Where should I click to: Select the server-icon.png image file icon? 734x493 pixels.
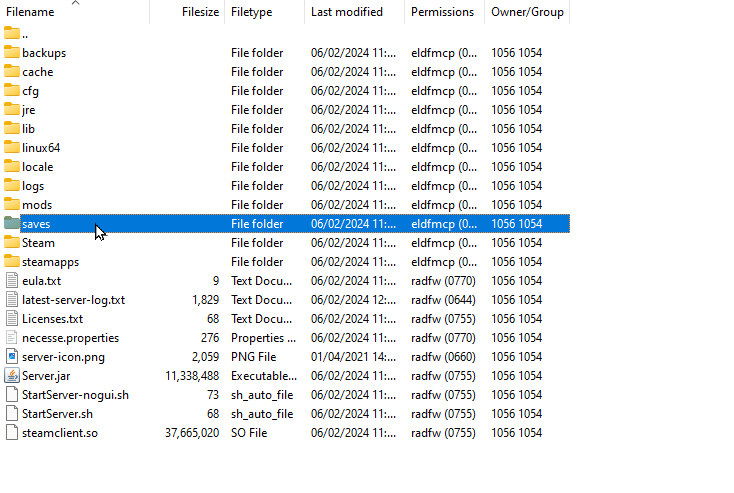[12, 356]
